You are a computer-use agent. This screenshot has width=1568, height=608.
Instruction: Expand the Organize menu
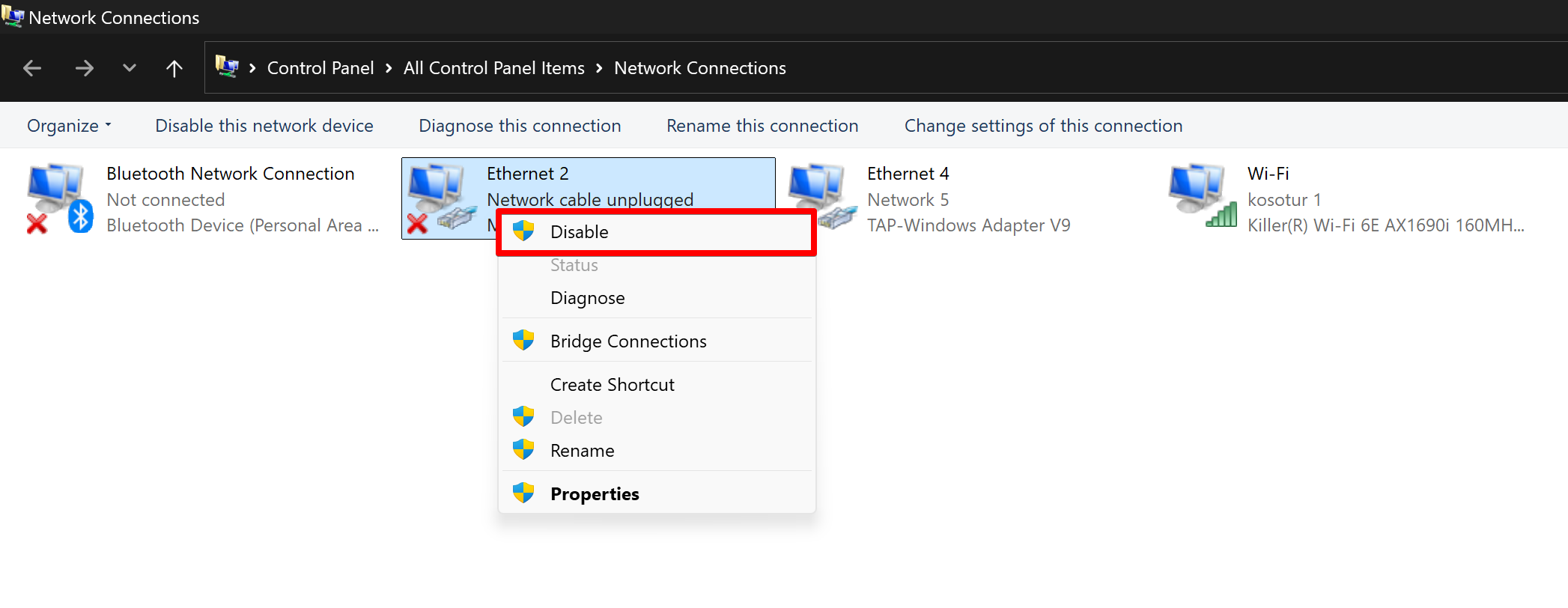[69, 126]
